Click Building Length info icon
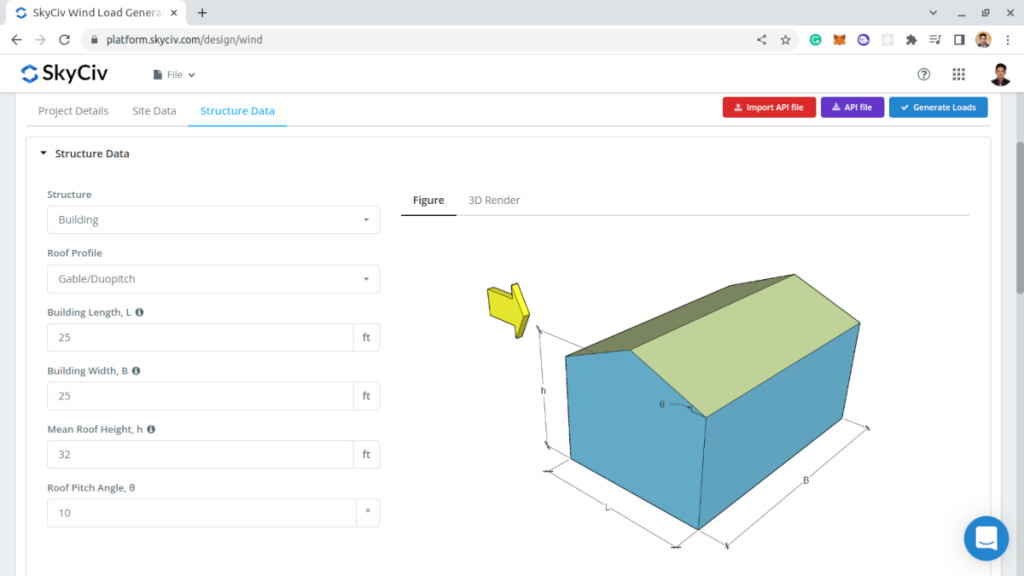This screenshot has height=576, width=1024. coord(139,312)
